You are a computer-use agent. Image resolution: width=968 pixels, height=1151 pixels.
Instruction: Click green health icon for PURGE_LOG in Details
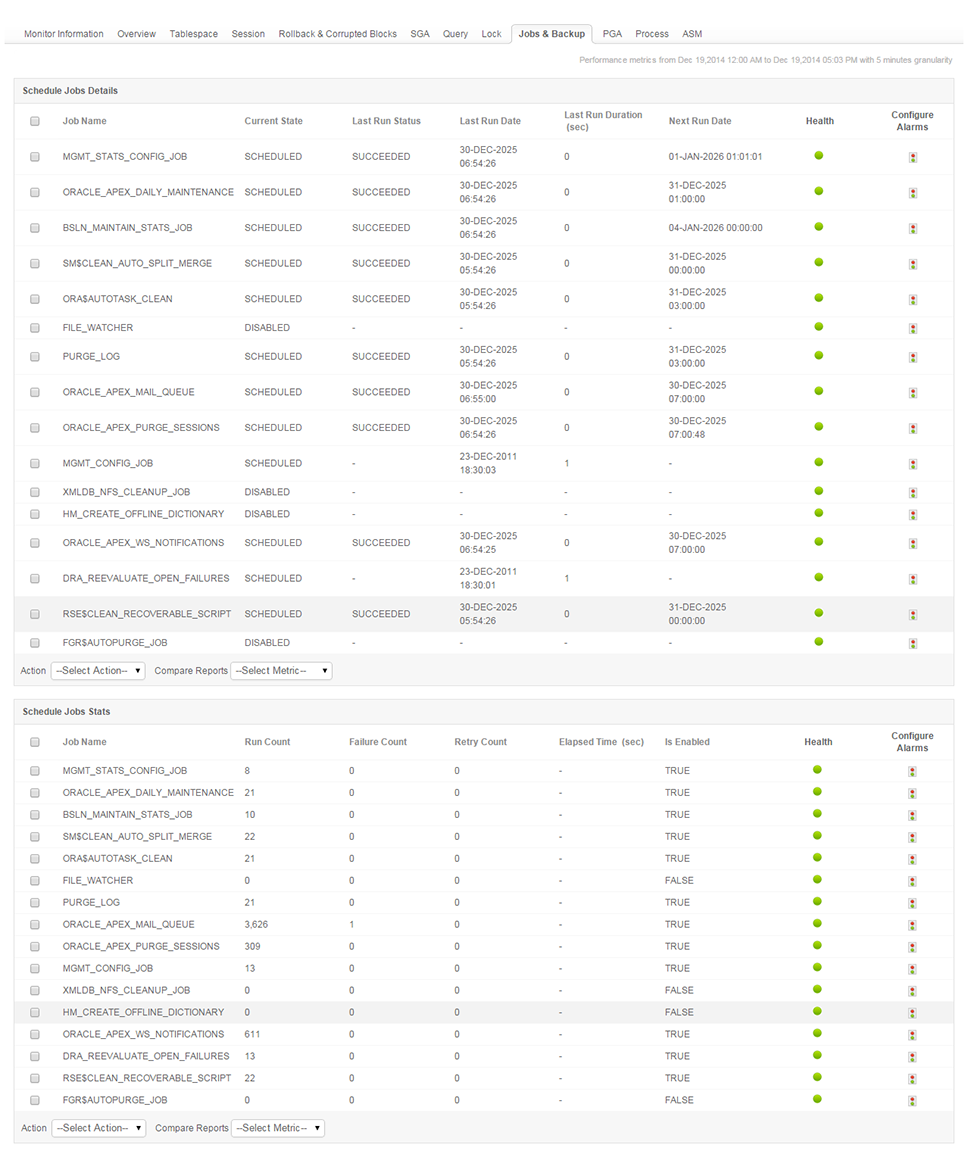click(x=819, y=355)
